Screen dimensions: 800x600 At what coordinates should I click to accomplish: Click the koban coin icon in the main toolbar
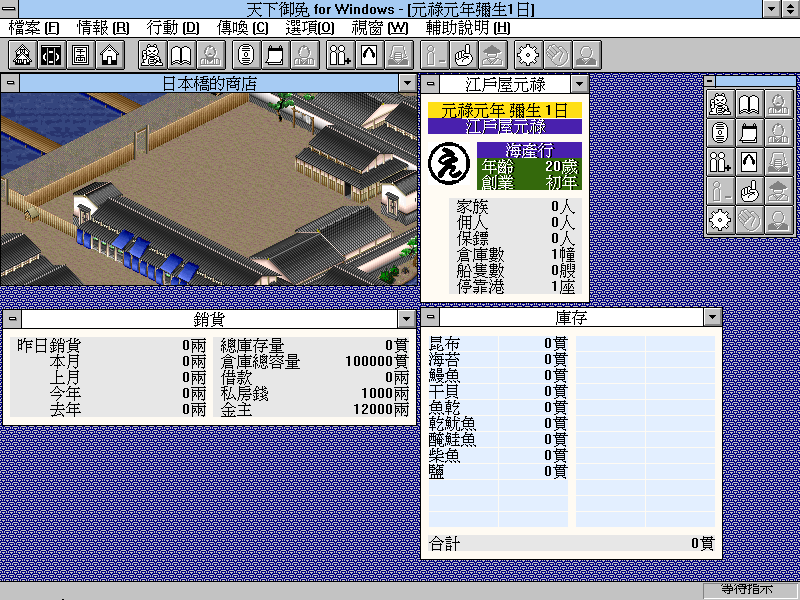[246, 55]
